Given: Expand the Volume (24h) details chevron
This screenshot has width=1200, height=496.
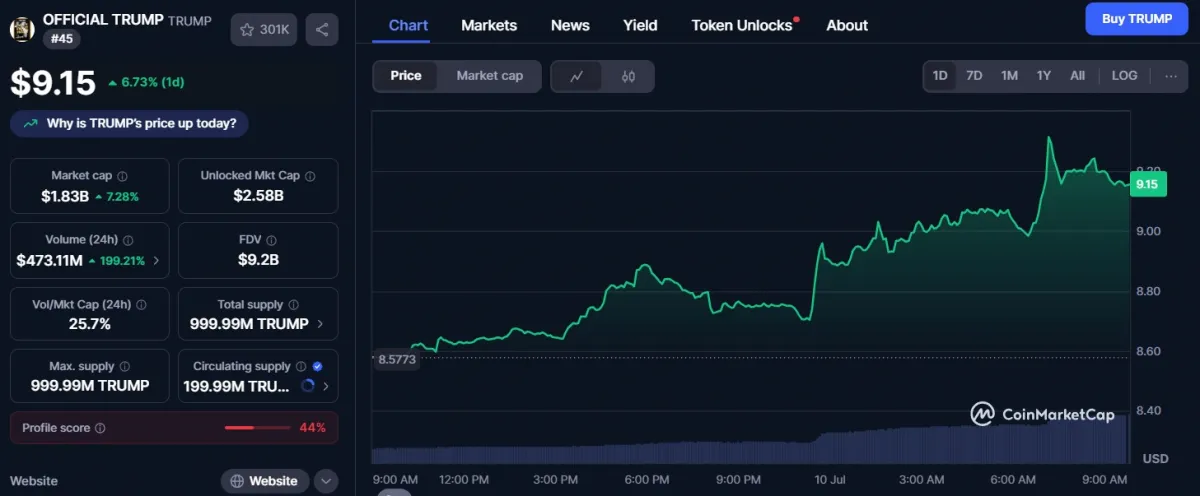Looking at the screenshot, I should coord(155,261).
